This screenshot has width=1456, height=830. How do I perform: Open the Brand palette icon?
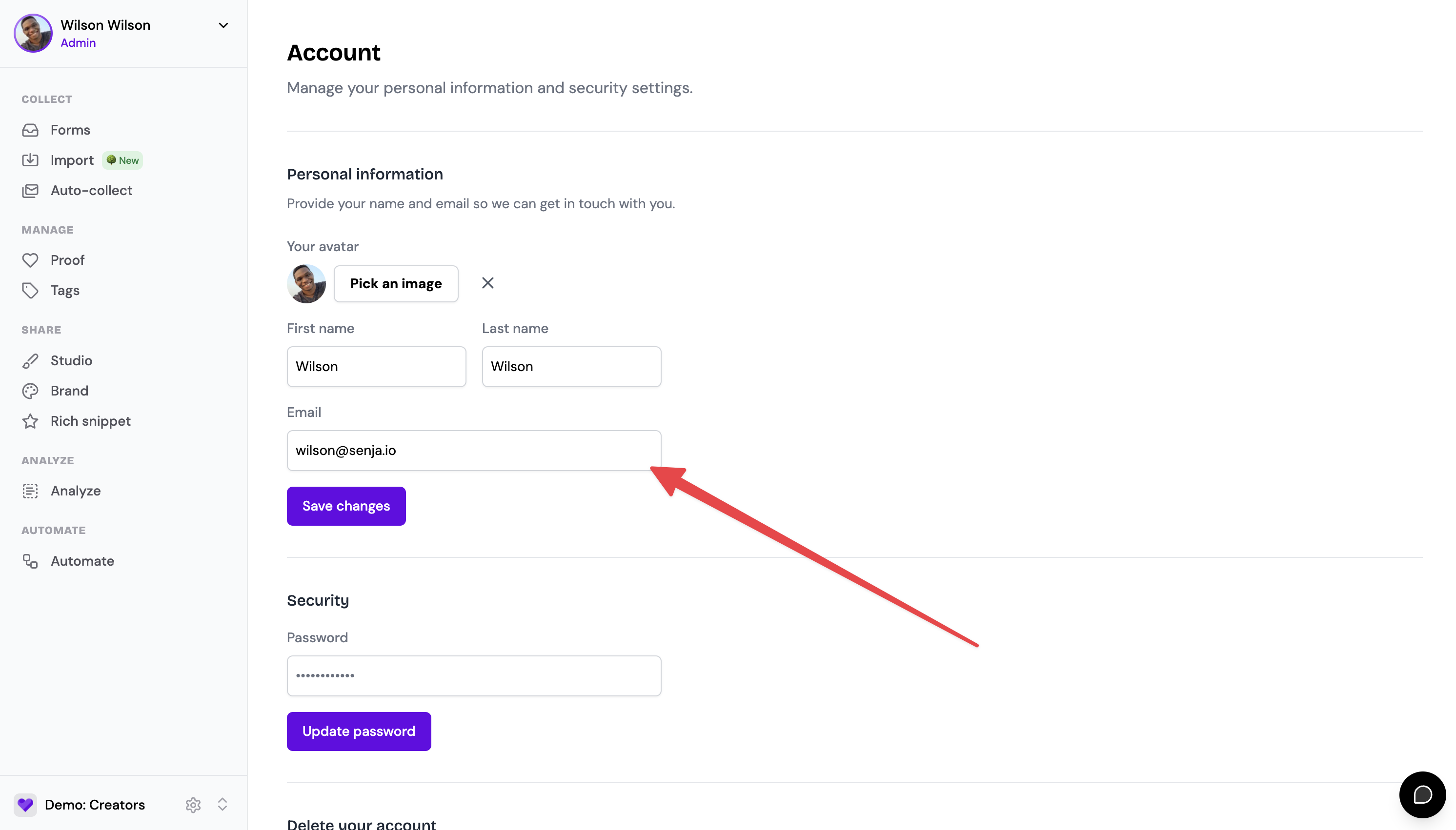pos(30,391)
